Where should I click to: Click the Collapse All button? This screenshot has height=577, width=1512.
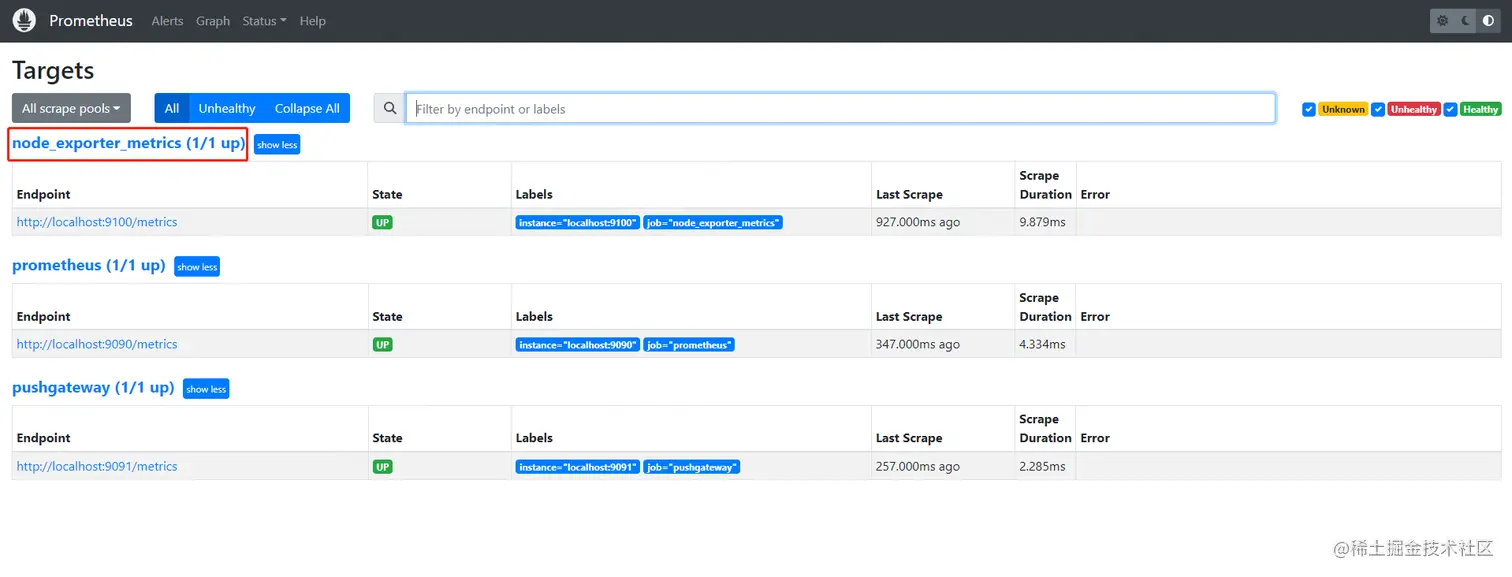pyautogui.click(x=307, y=108)
